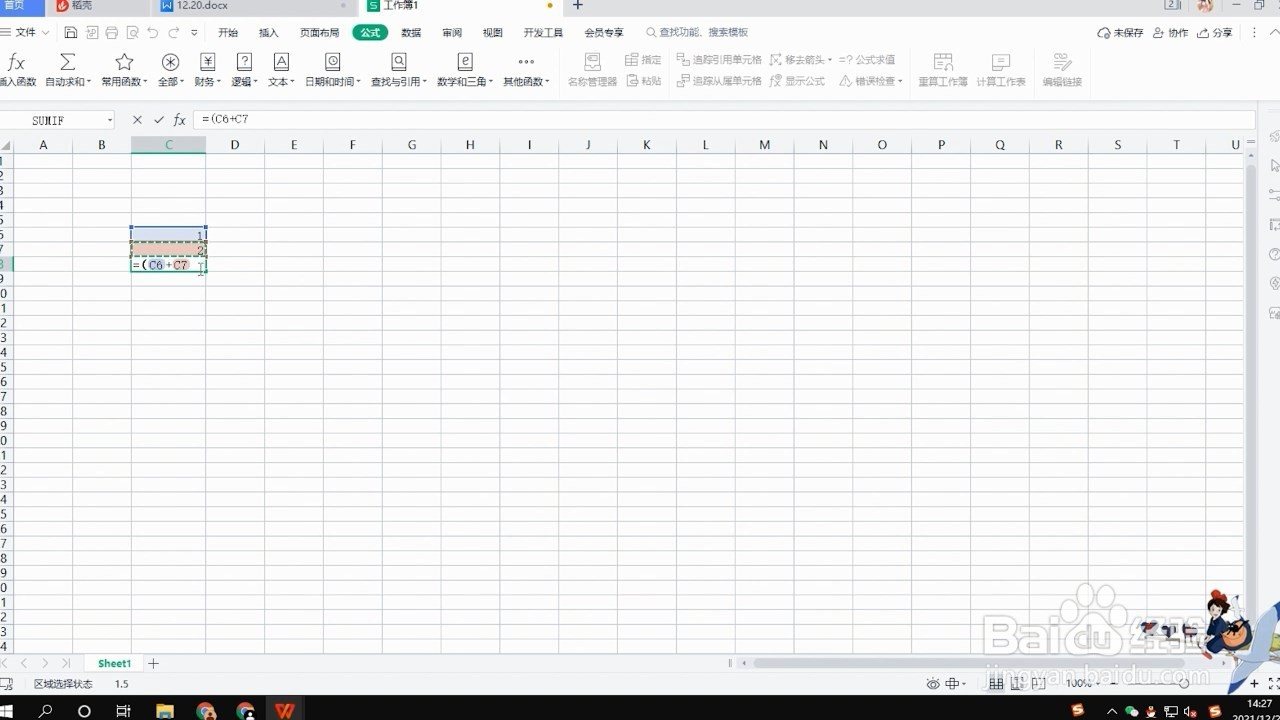Open reading mode crosshair dropdown in status bar

point(956,684)
